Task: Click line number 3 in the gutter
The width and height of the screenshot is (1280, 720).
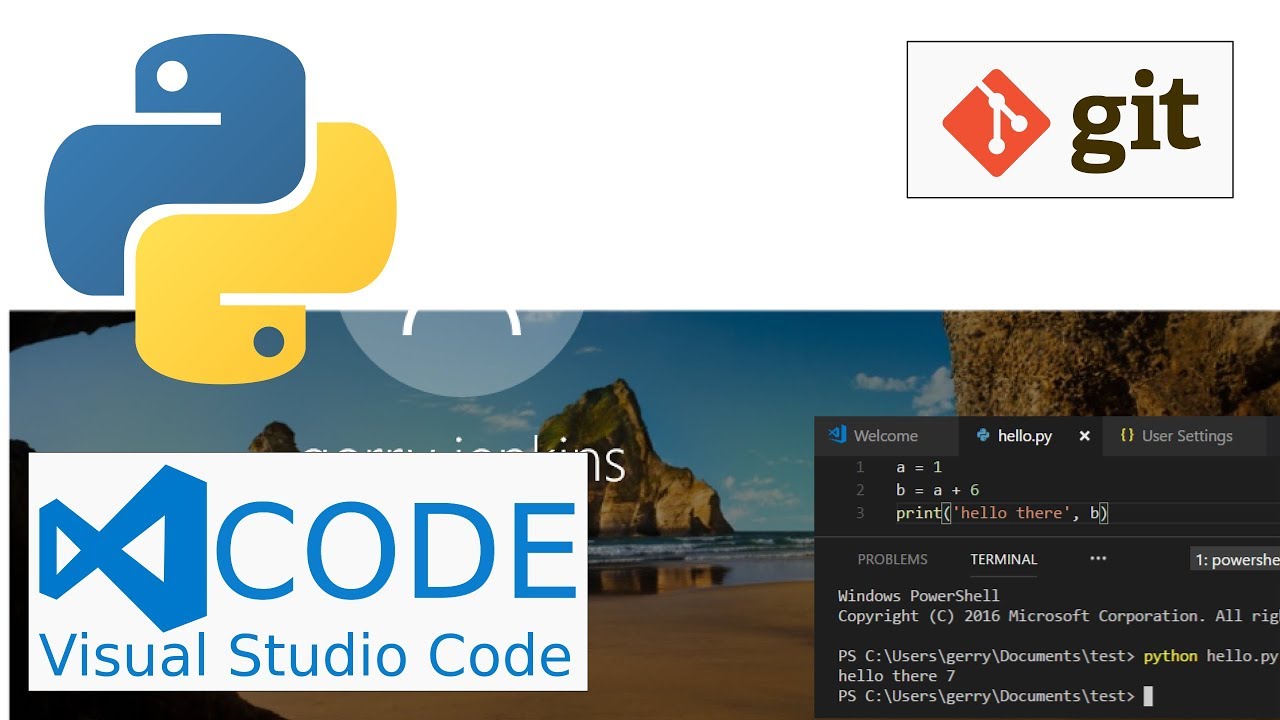Action: 860,513
